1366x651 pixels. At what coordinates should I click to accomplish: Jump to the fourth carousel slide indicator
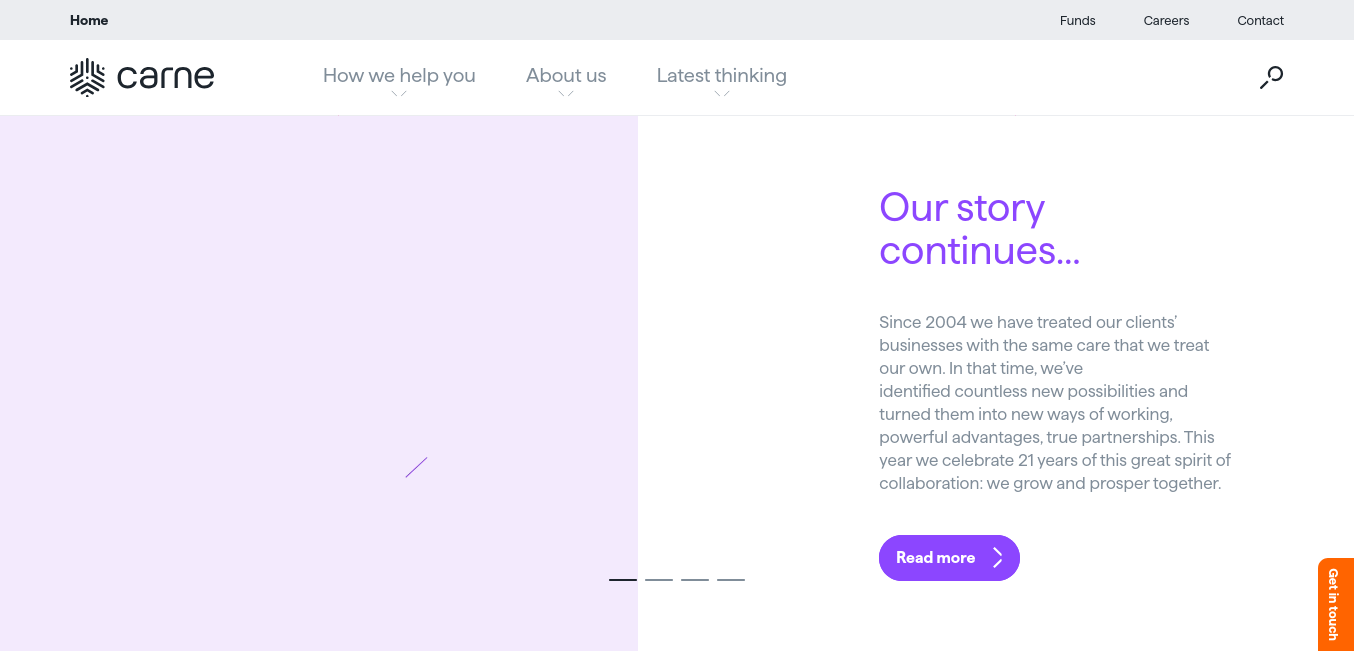[x=731, y=580]
